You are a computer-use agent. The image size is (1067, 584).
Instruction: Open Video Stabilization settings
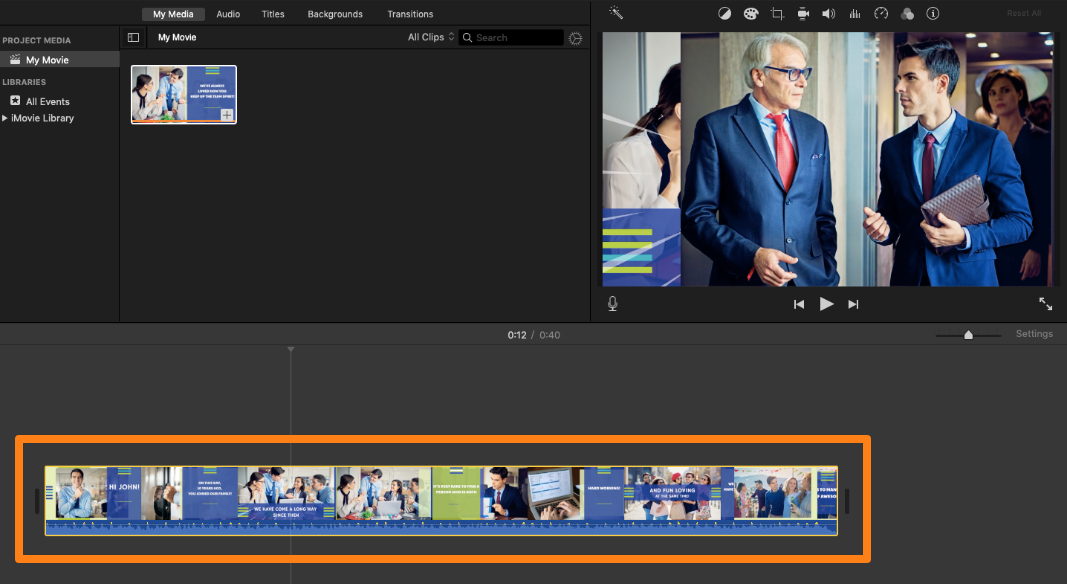[801, 13]
